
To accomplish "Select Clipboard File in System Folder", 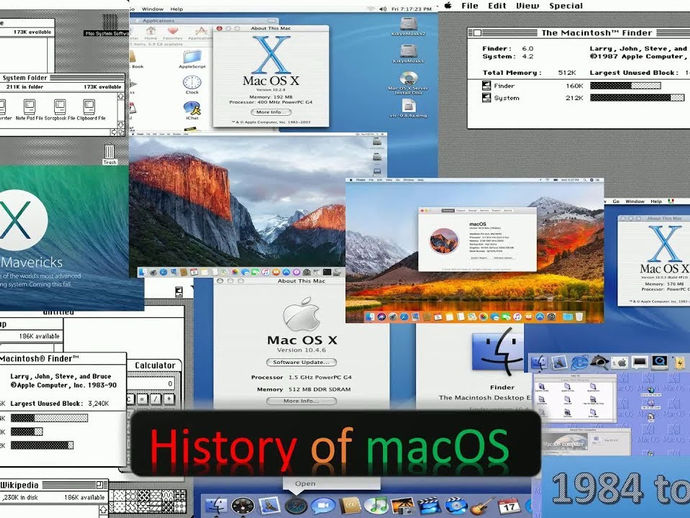I will pyautogui.click(x=91, y=110).
